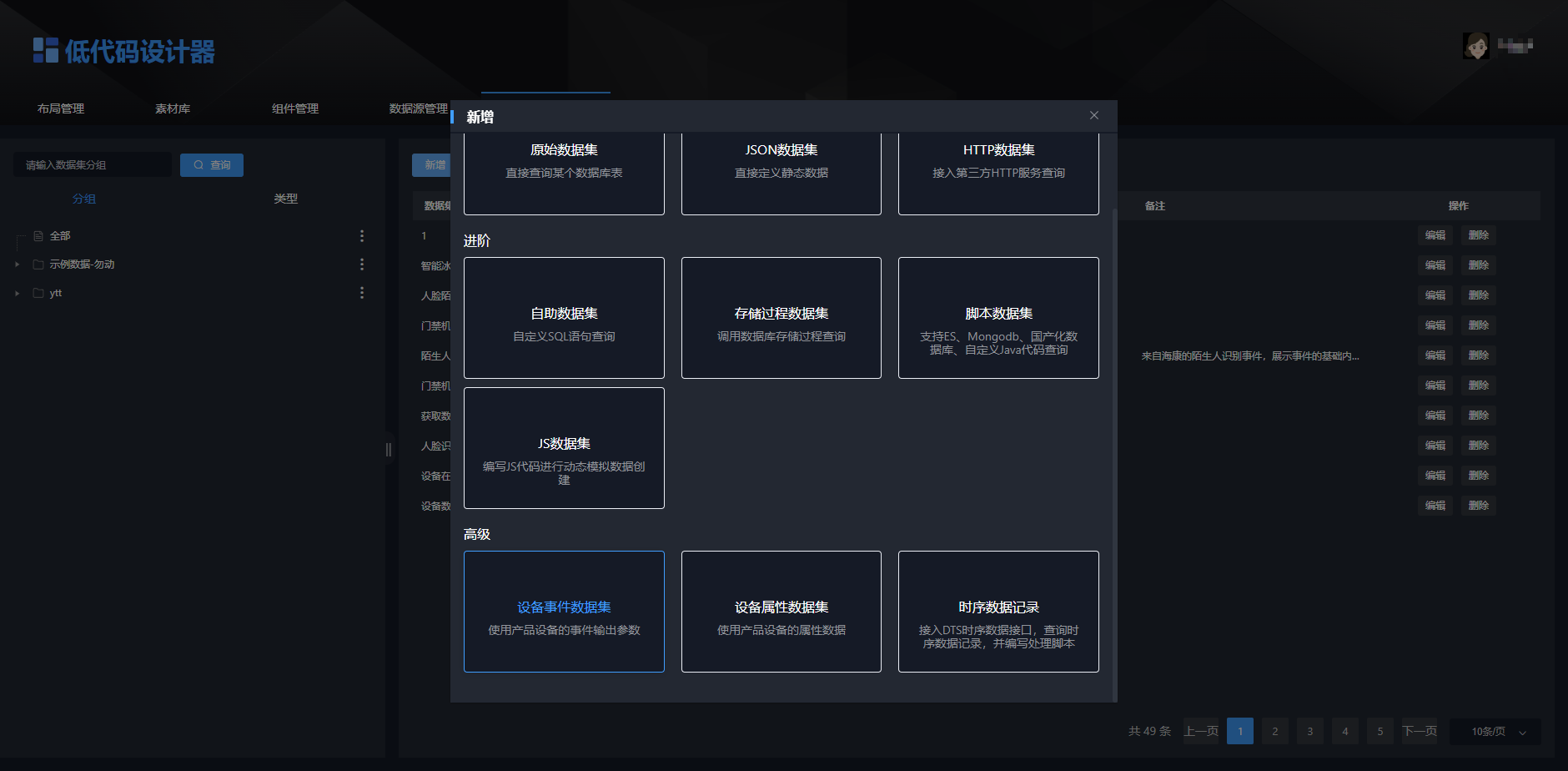Open the user avatar in header
Screen dimensions: 1568x771
tap(1475, 45)
